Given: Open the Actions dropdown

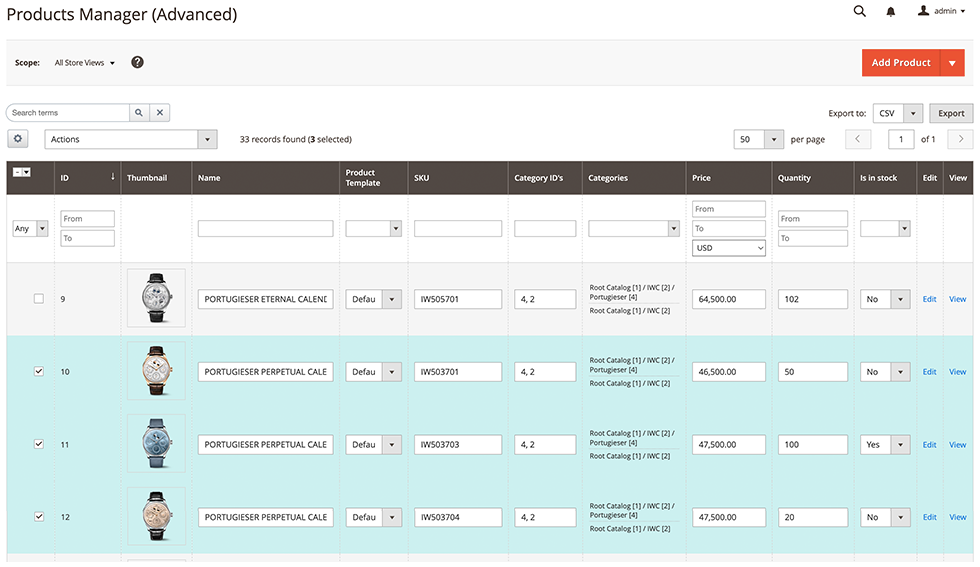Looking at the screenshot, I should [131, 139].
